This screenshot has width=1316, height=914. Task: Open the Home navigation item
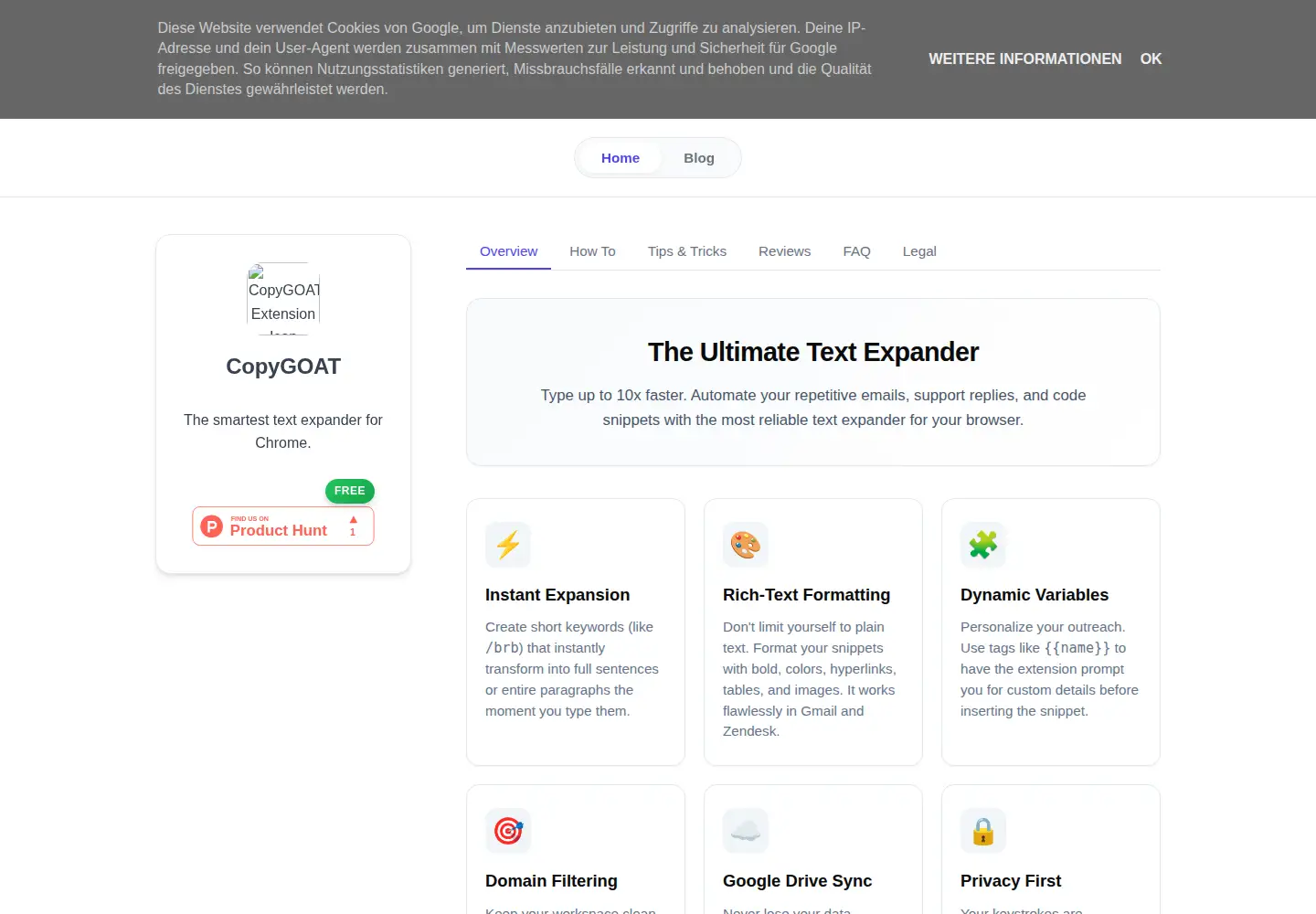coord(621,158)
